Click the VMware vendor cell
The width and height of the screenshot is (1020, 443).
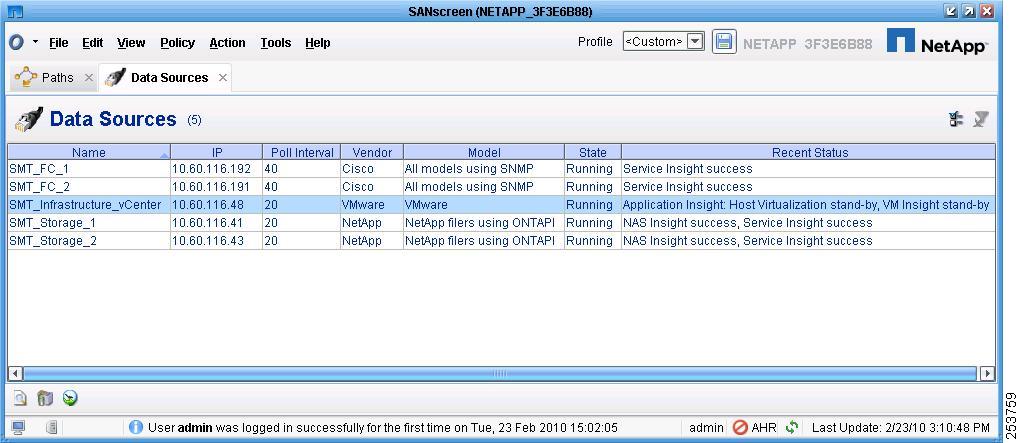pyautogui.click(x=372, y=205)
